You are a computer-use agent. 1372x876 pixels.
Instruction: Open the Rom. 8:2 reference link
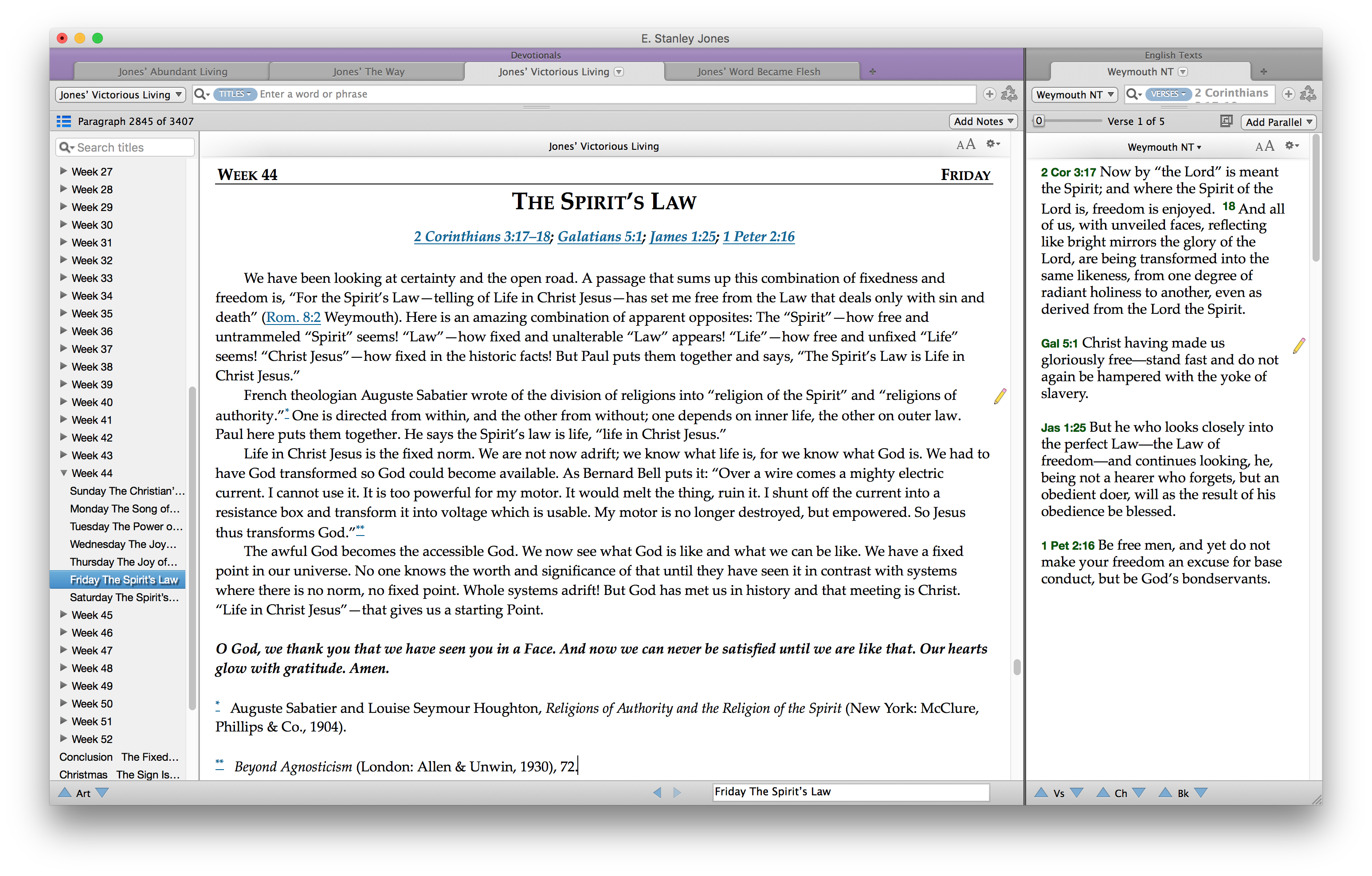(x=293, y=317)
